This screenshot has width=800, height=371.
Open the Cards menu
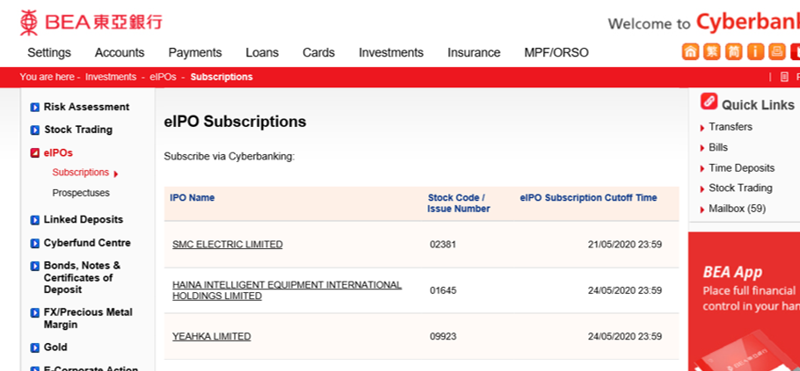318,53
